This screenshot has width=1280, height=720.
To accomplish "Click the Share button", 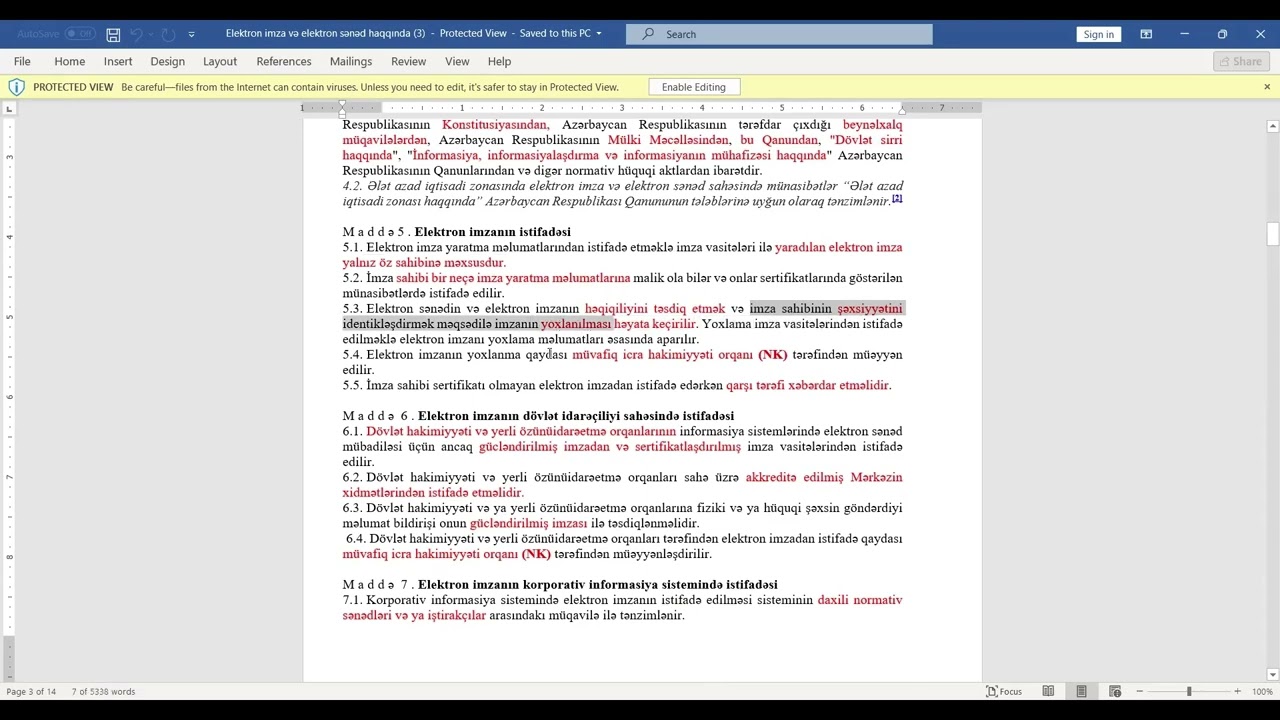I will [x=1241, y=61].
